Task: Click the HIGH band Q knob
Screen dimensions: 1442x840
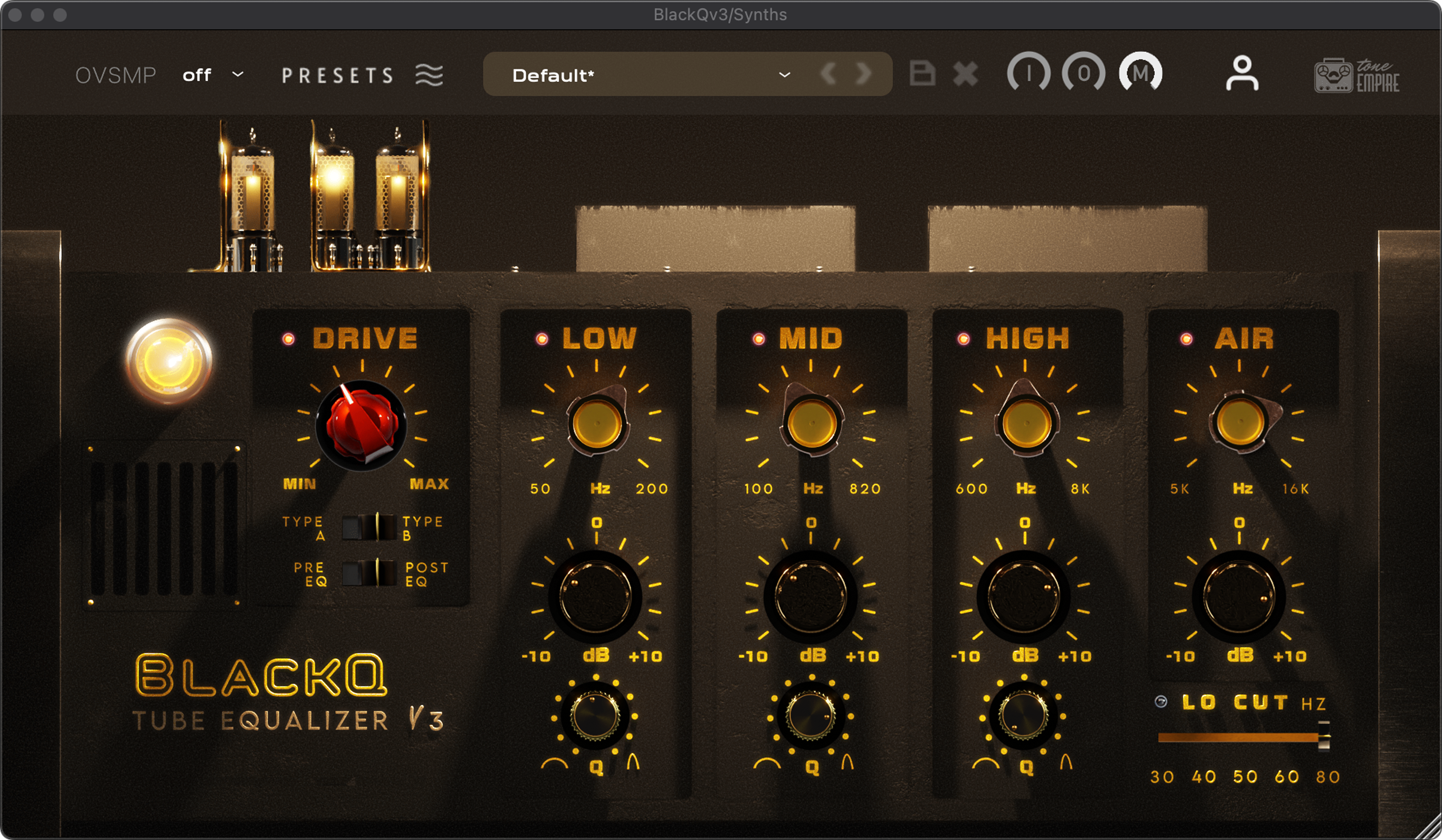Action: [1024, 716]
